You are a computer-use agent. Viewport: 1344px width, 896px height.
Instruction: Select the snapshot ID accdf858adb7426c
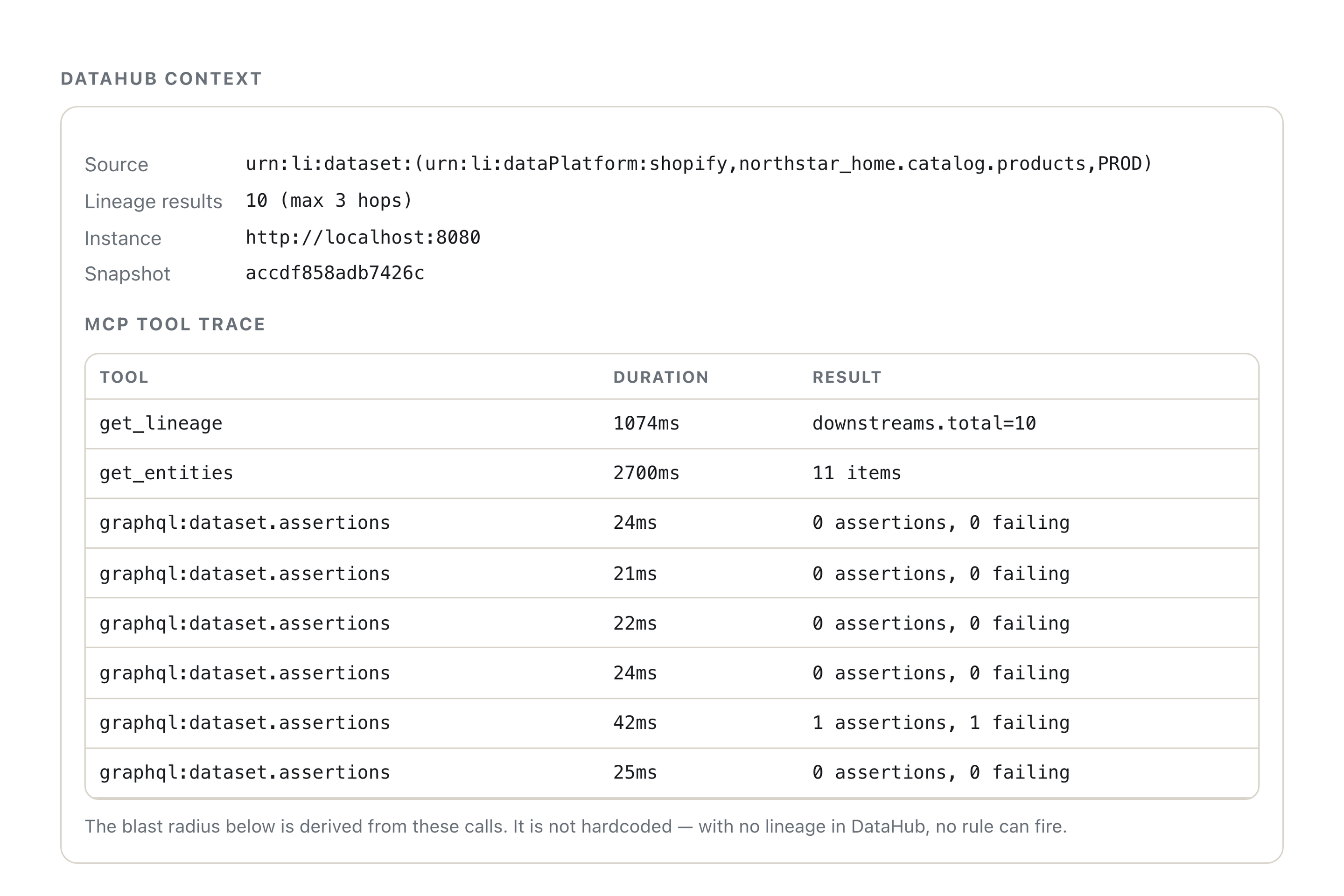tap(335, 273)
